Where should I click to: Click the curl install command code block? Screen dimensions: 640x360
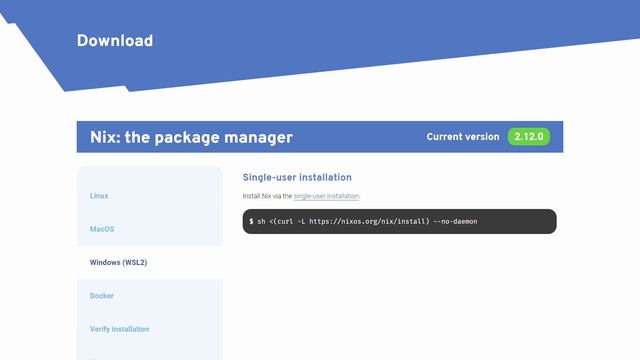click(x=399, y=222)
